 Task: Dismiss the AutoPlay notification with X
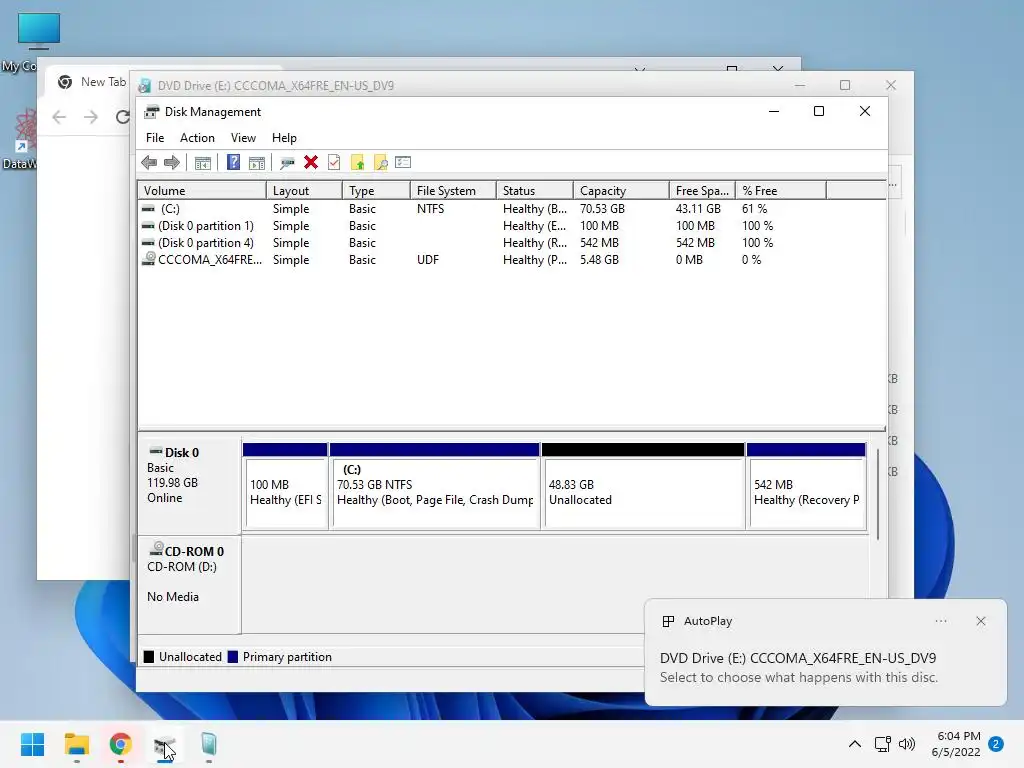tap(981, 621)
